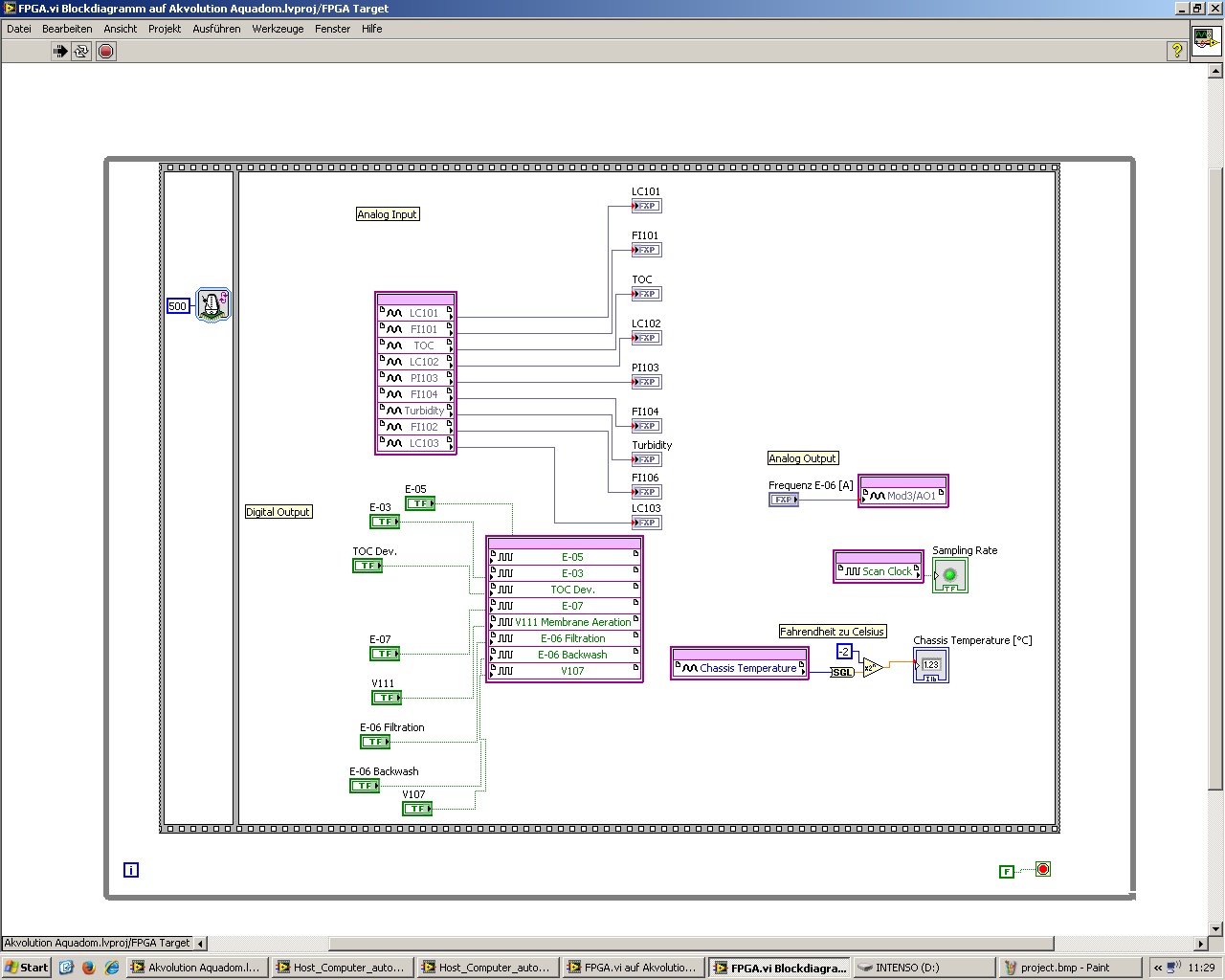The height and width of the screenshot is (980, 1225).
Task: Select the SGL conversion node
Action: click(841, 673)
